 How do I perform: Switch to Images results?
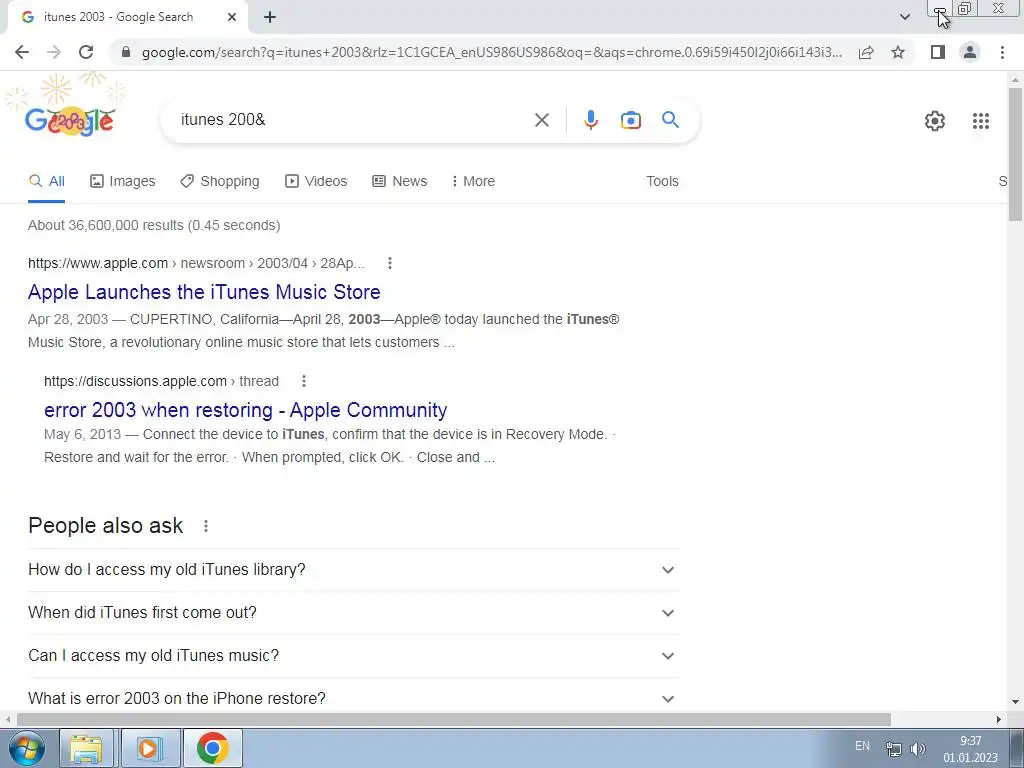[x=123, y=182]
